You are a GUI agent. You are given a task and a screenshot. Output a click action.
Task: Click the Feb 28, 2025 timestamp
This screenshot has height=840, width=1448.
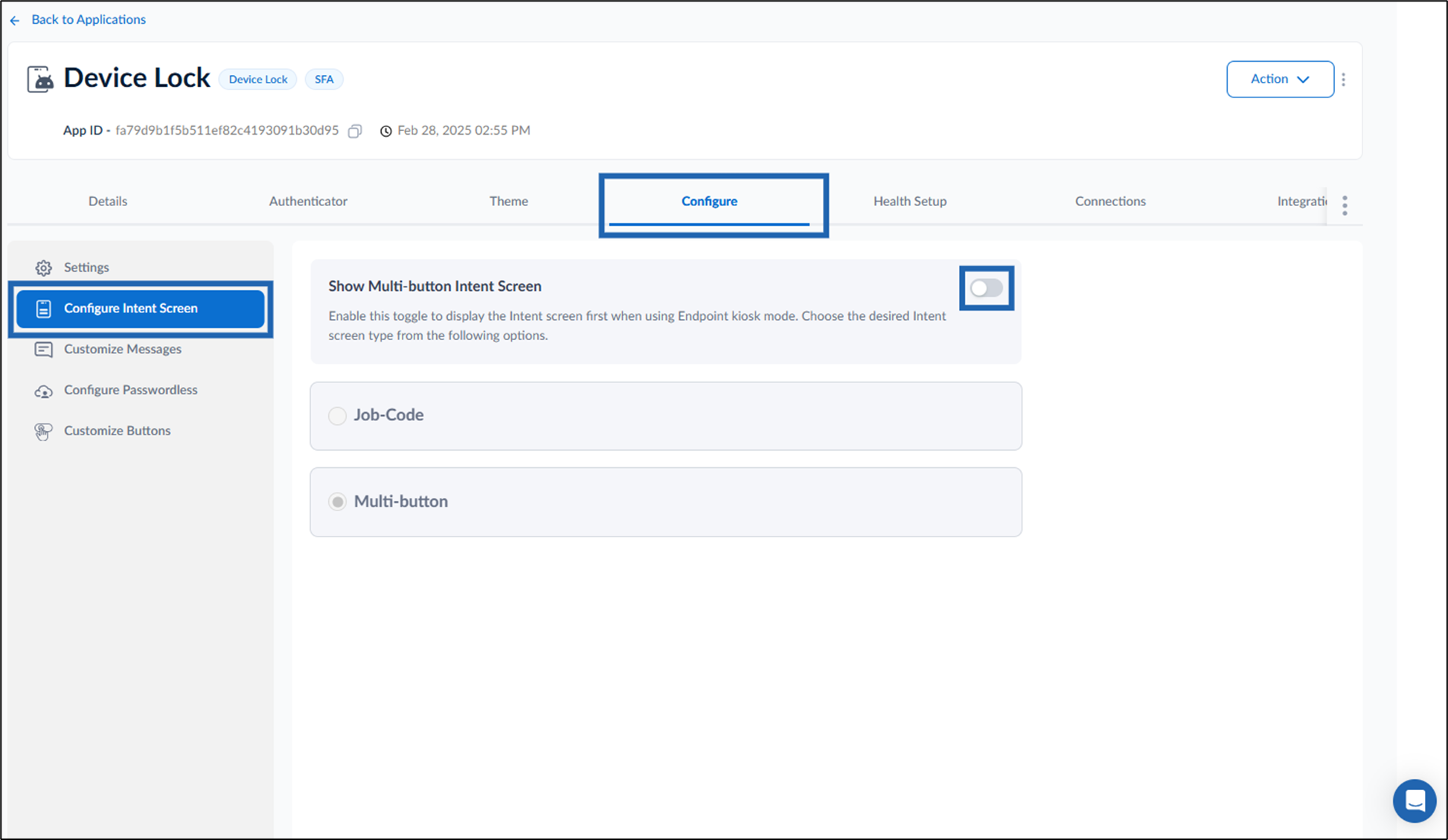tap(464, 130)
